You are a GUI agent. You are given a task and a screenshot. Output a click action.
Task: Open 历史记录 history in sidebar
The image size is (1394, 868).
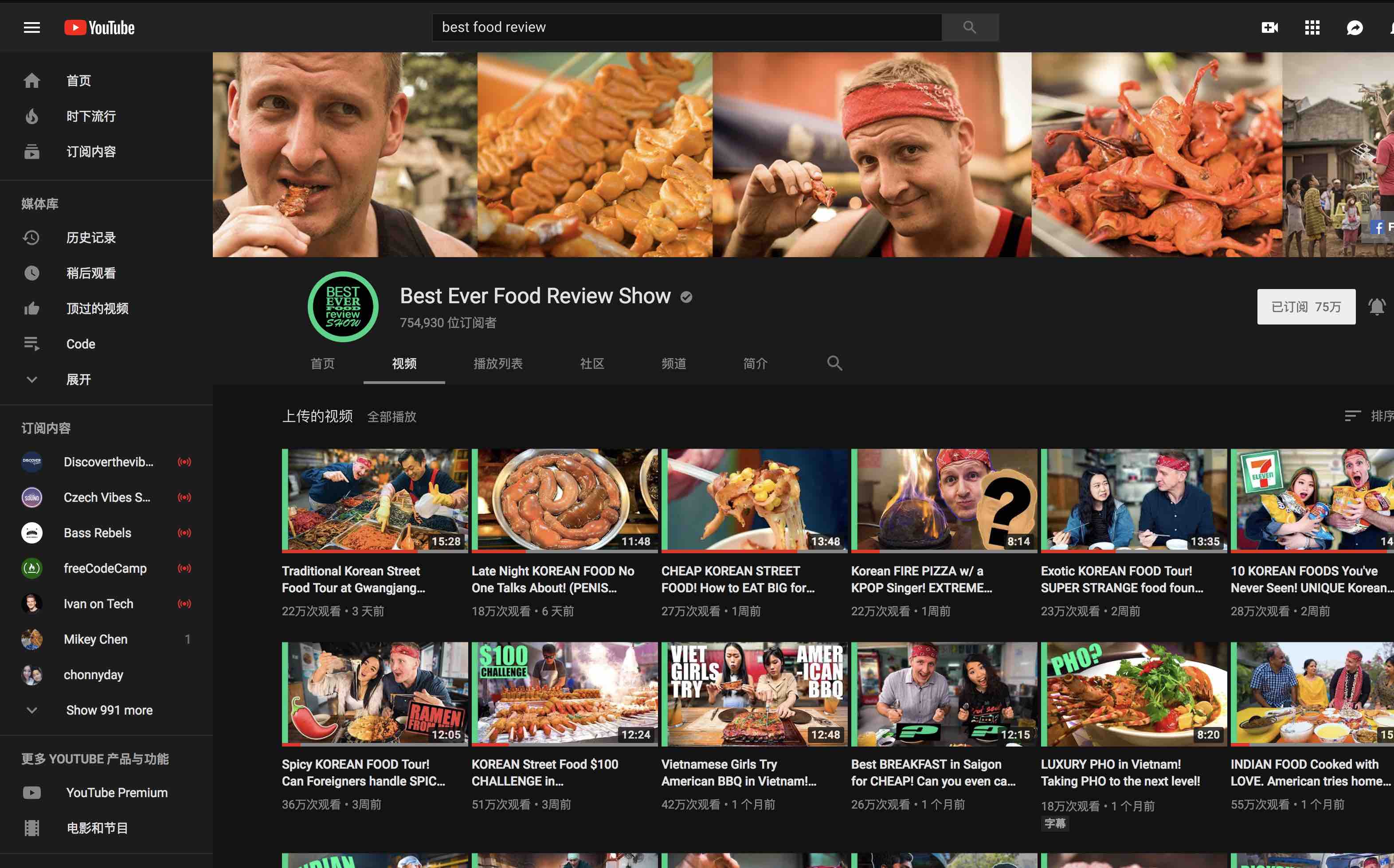click(x=91, y=238)
